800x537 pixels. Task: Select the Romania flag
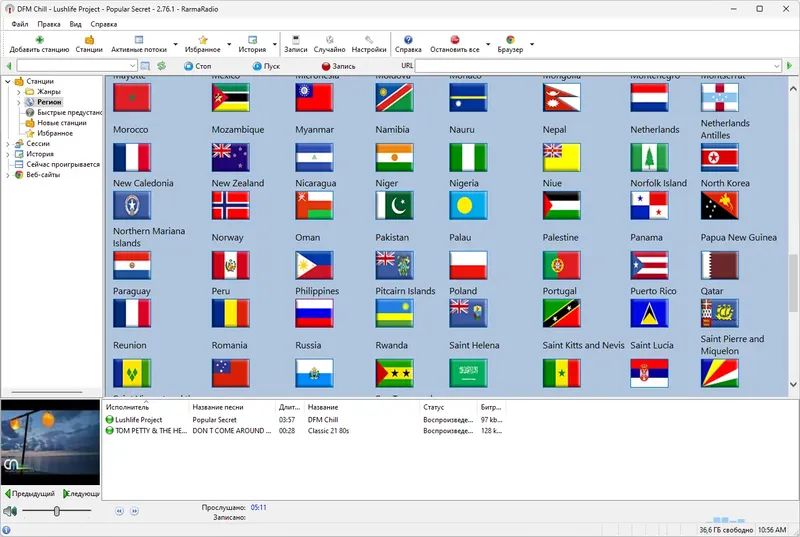point(230,313)
